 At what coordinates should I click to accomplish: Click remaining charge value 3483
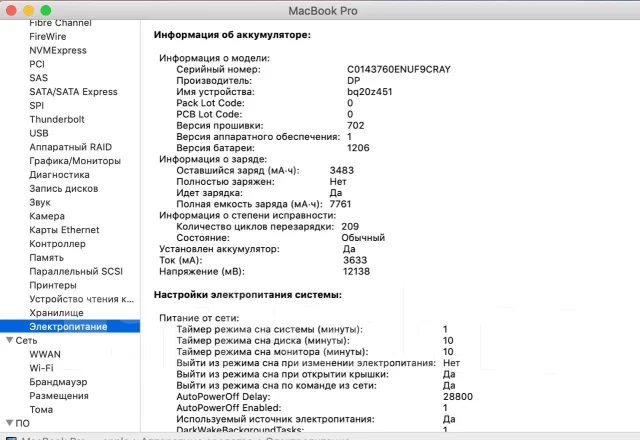[342, 171]
